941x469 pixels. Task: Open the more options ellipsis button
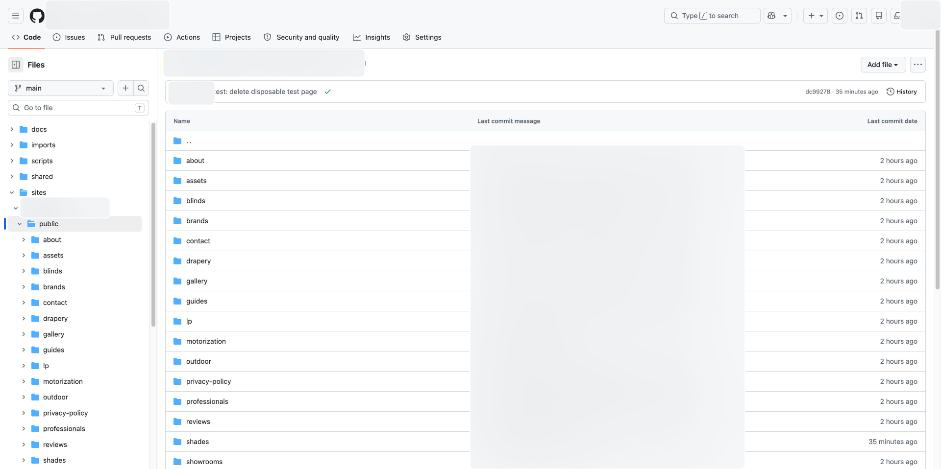point(918,65)
